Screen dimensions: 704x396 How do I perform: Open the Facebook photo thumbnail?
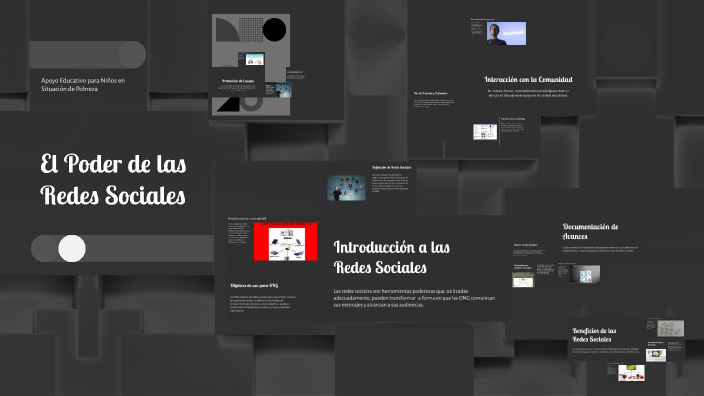pyautogui.click(x=506, y=33)
